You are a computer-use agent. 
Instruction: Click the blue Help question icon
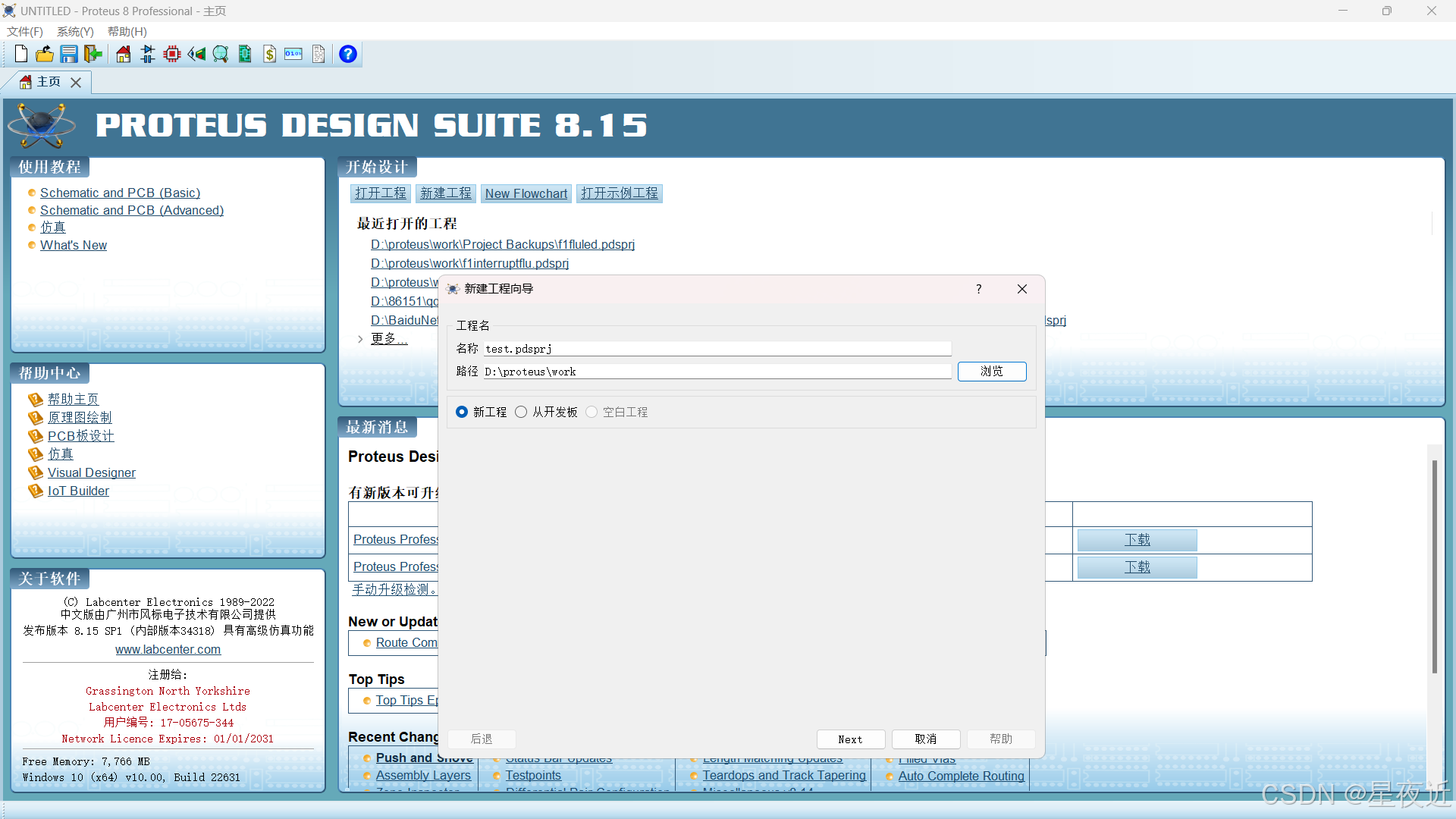pyautogui.click(x=348, y=54)
